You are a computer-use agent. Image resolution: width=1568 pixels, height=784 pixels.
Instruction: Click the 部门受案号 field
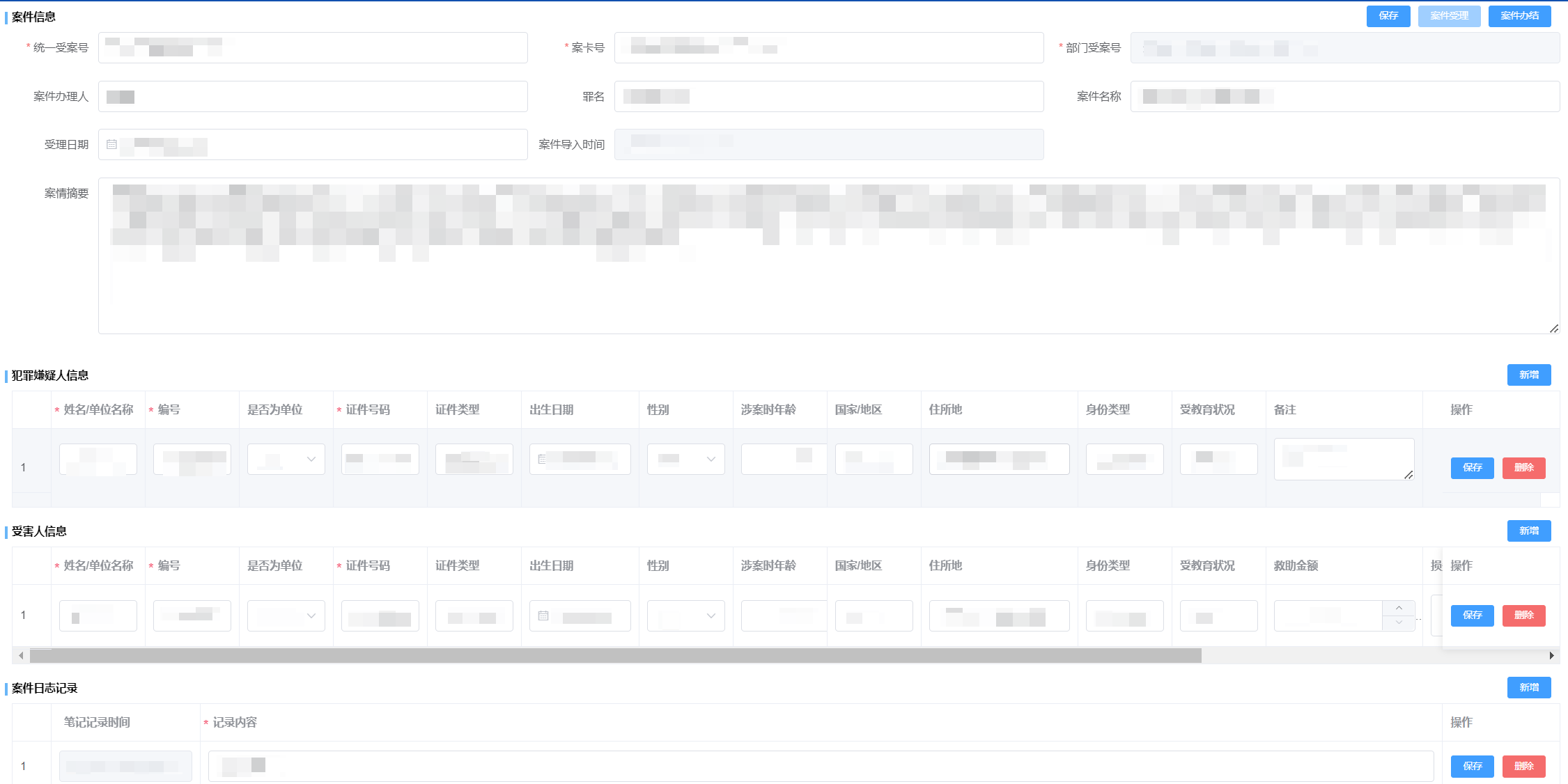coord(1344,47)
